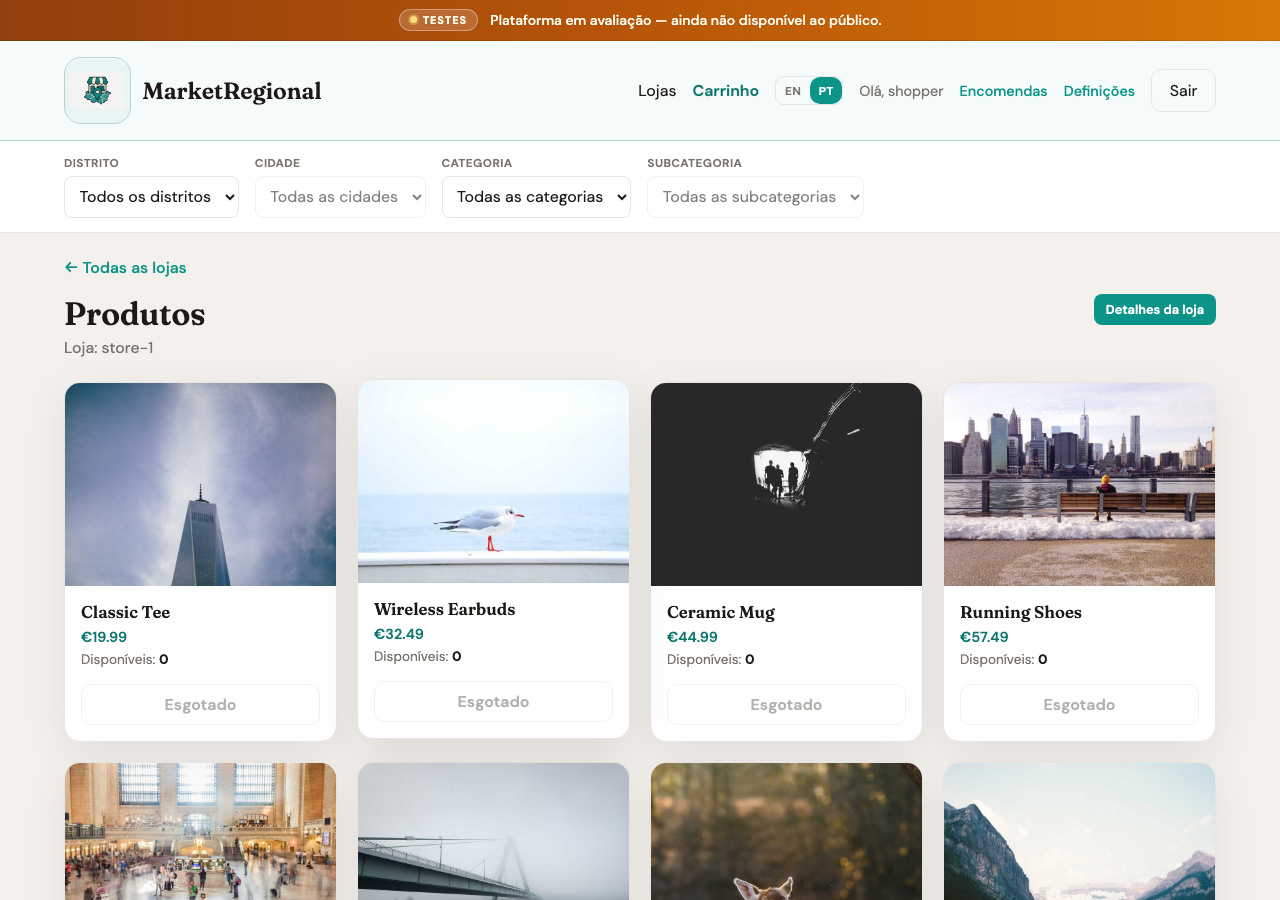Click Esgotado button for Wireless Earbuds
This screenshot has width=1280, height=900.
493,701
